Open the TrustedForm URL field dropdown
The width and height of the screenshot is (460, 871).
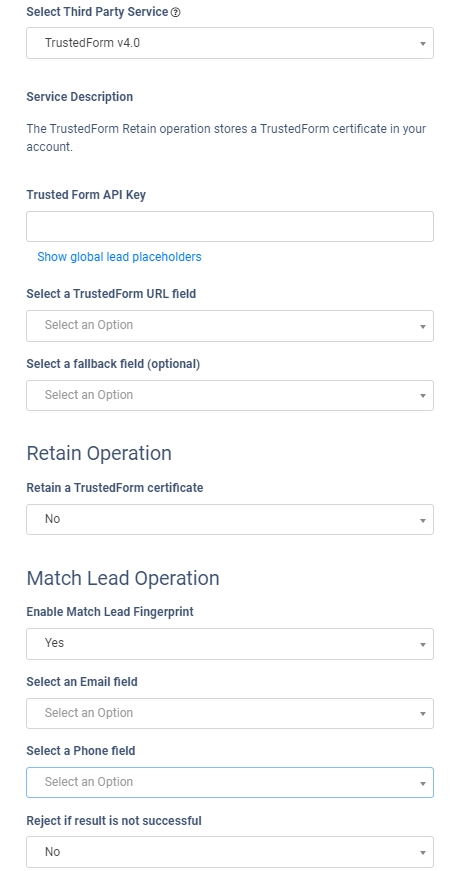pyautogui.click(x=229, y=326)
